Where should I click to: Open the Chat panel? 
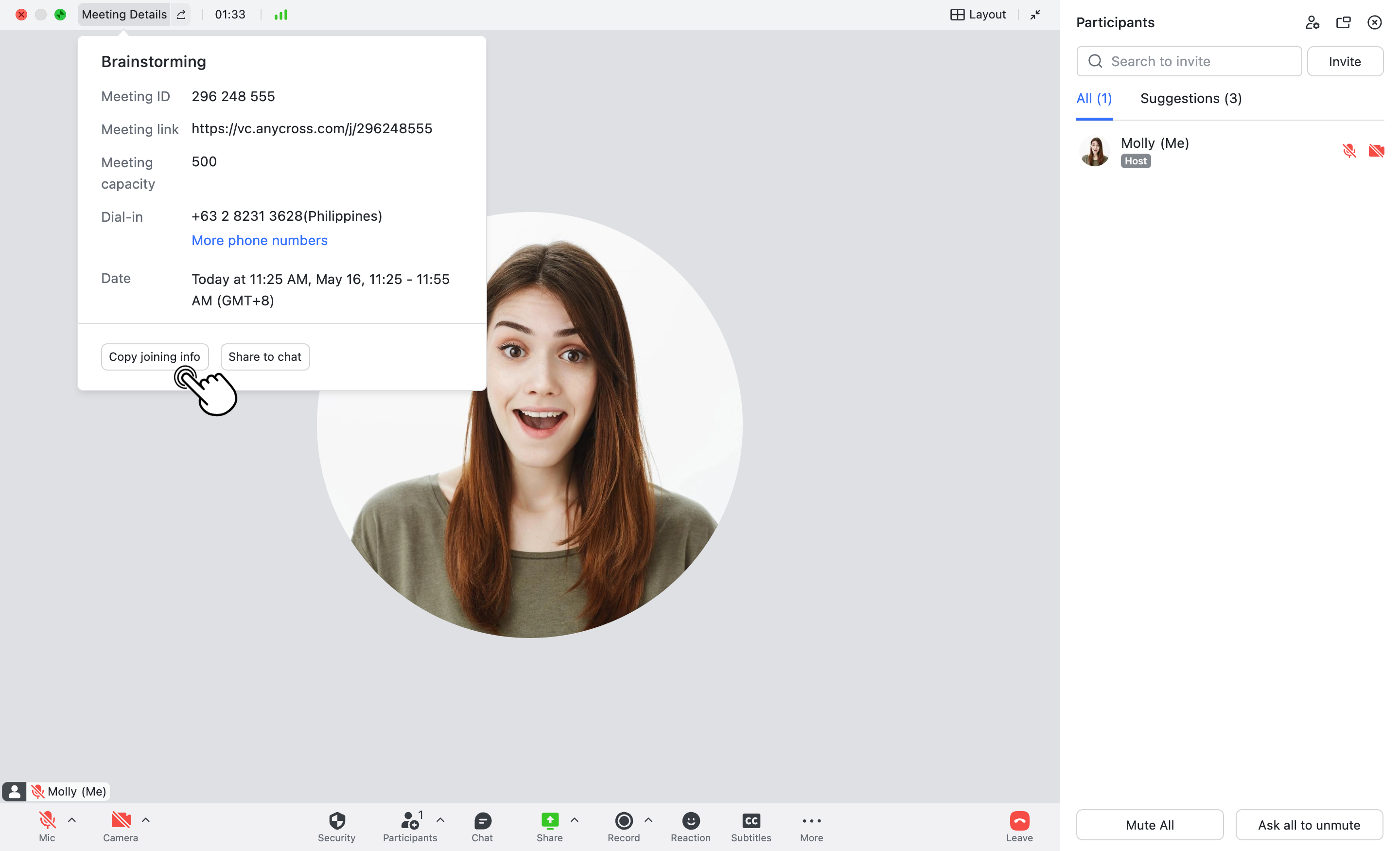coord(482,826)
